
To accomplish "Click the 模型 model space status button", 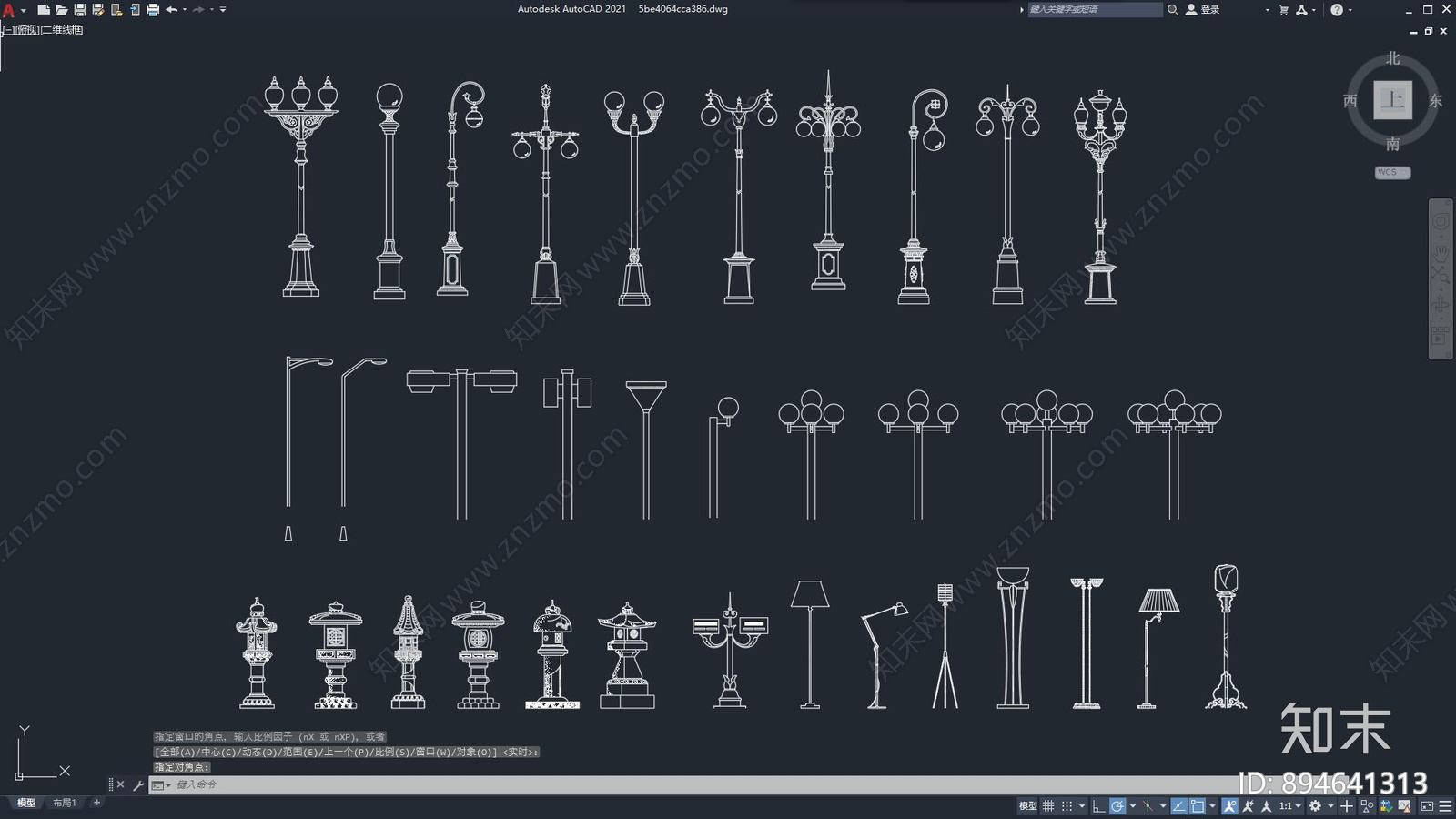I will tap(1027, 805).
